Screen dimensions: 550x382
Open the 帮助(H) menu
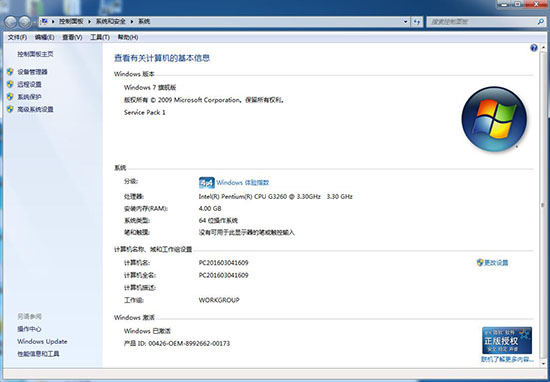click(128, 37)
